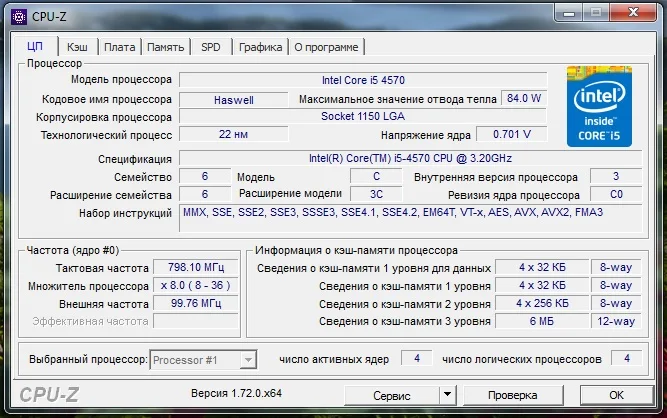Image resolution: width=667 pixels, height=418 pixels.
Task: Switch to the ЦП tab
Action: [35, 46]
